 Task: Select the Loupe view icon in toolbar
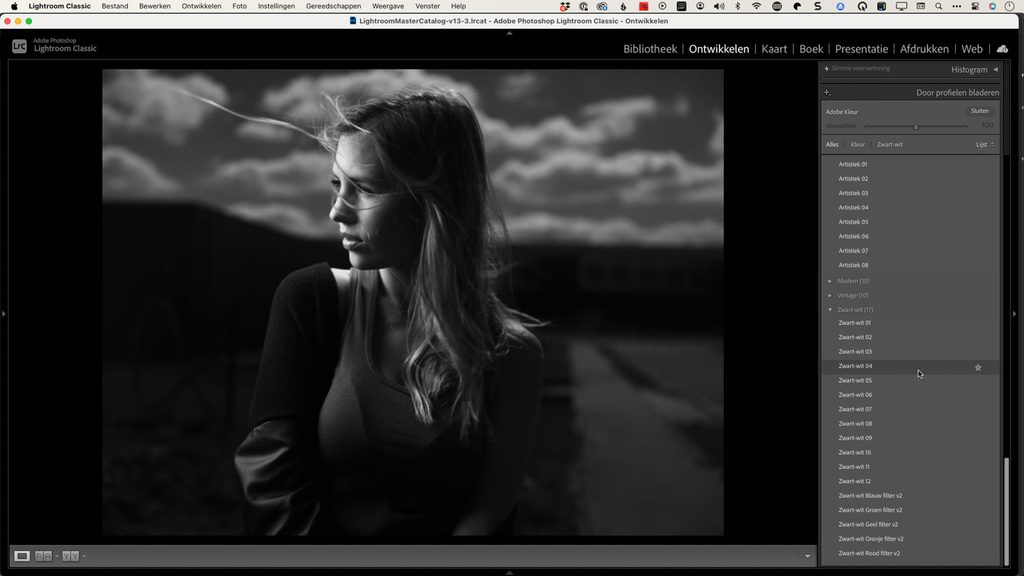[x=22, y=556]
